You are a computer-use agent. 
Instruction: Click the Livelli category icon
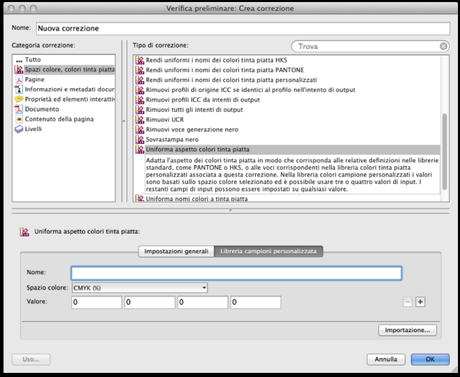pyautogui.click(x=19, y=129)
